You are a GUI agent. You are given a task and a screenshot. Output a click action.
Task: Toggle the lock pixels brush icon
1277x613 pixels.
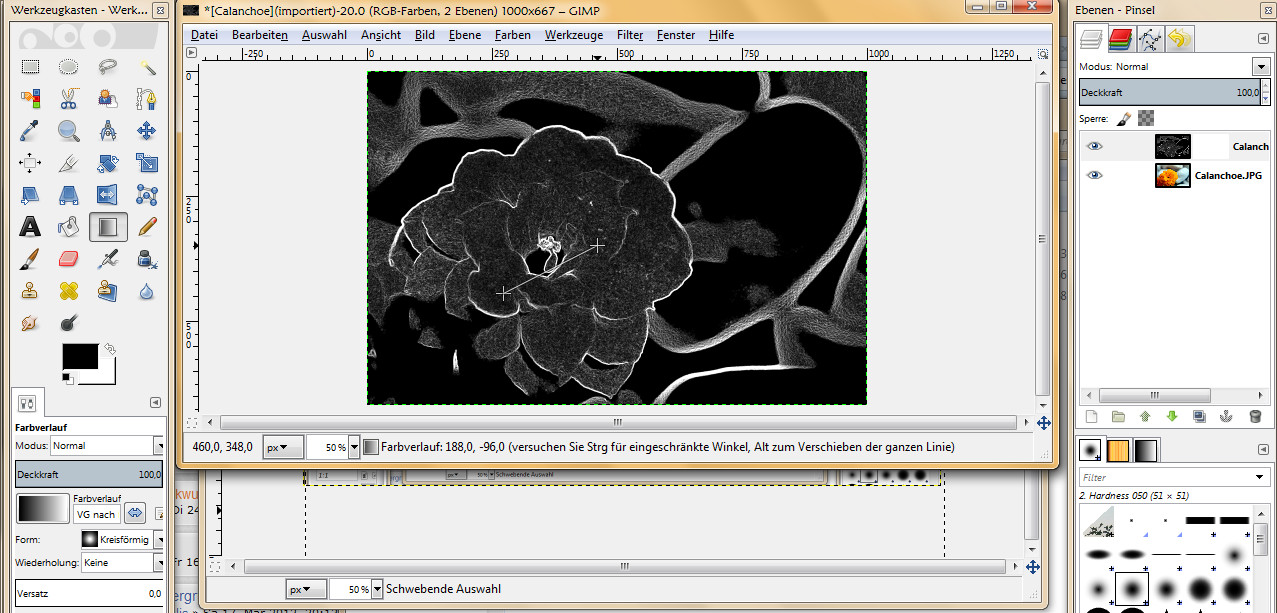[x=1124, y=118]
